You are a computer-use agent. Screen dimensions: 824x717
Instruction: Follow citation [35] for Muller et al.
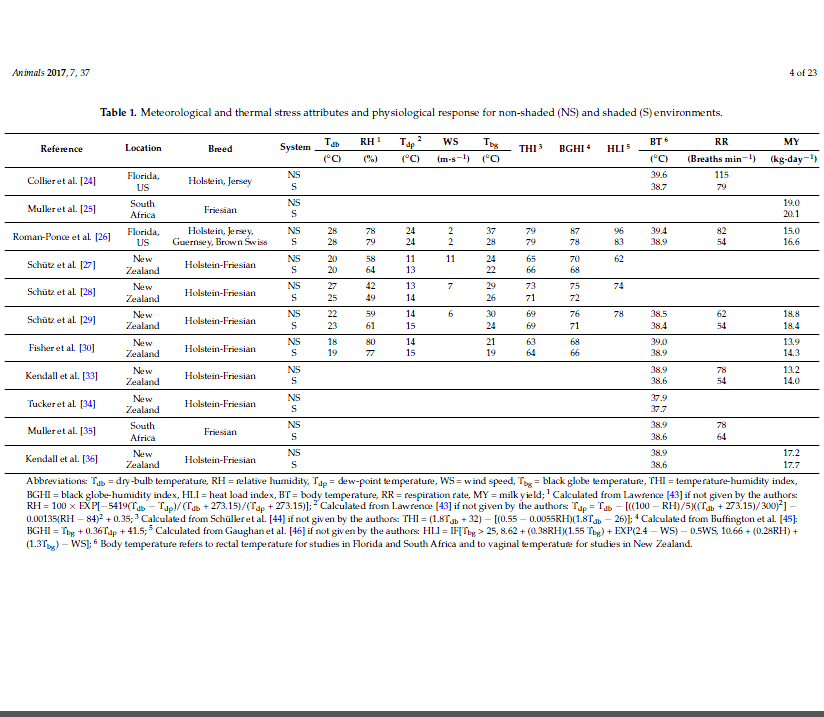(88, 432)
